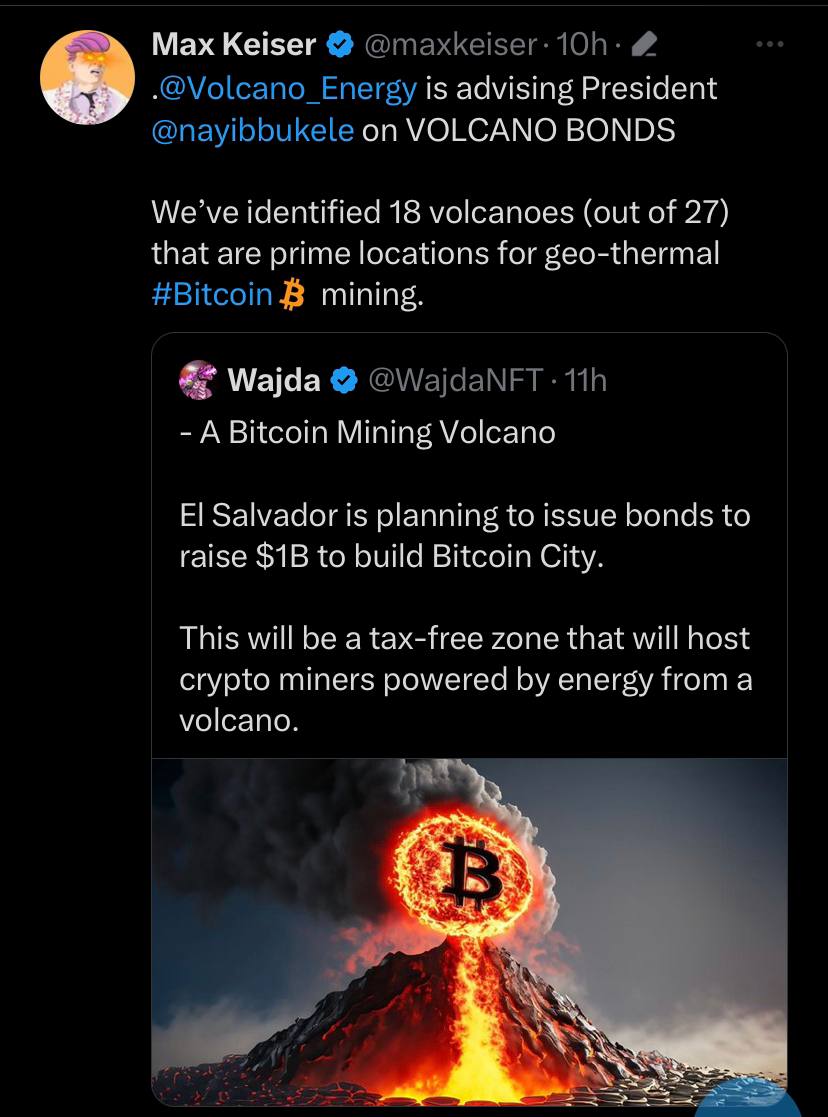The width and height of the screenshot is (828, 1117).
Task: Click the Wajda display name
Action: (x=274, y=380)
